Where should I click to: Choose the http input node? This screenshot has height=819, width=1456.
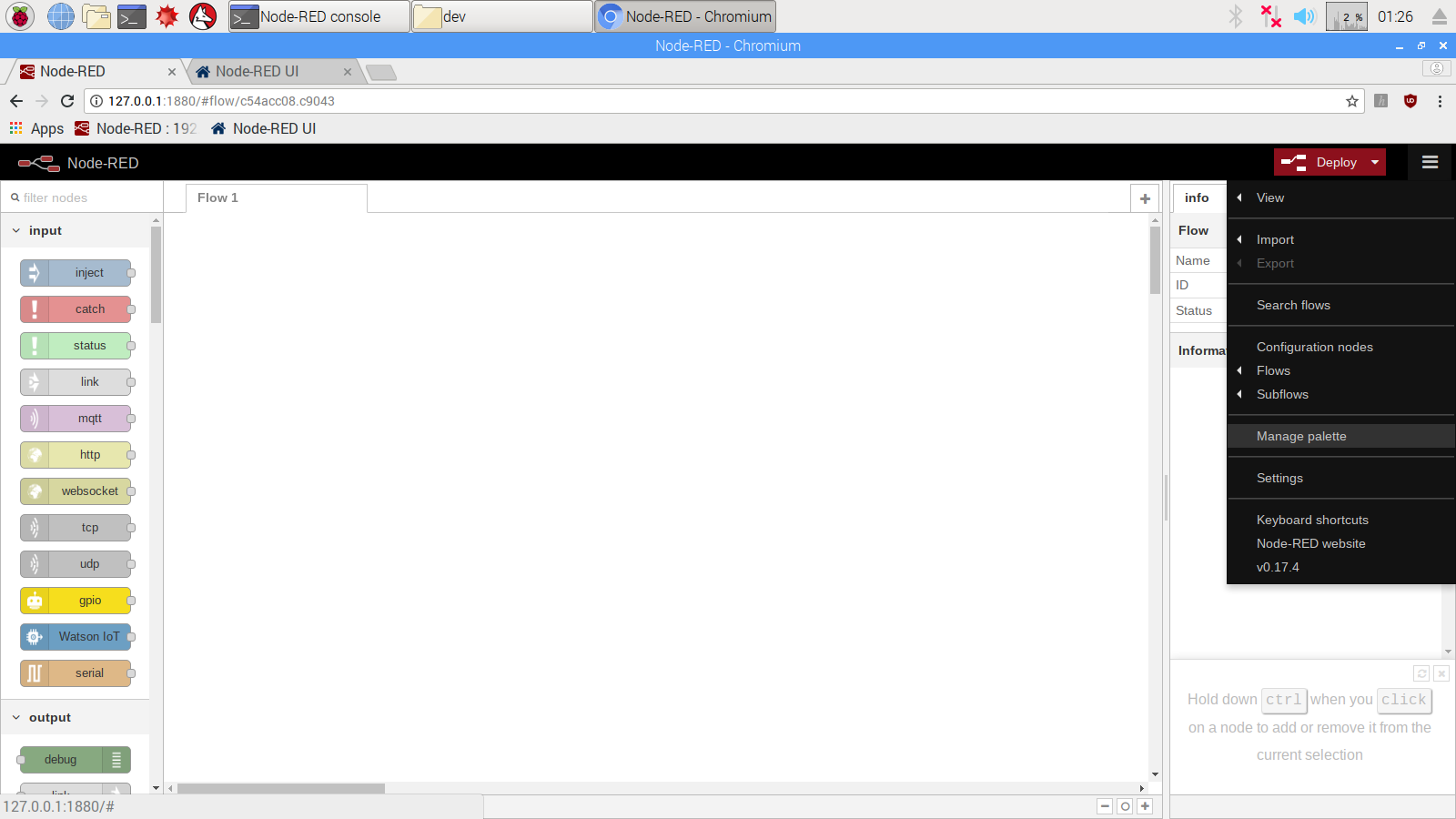coord(76,455)
